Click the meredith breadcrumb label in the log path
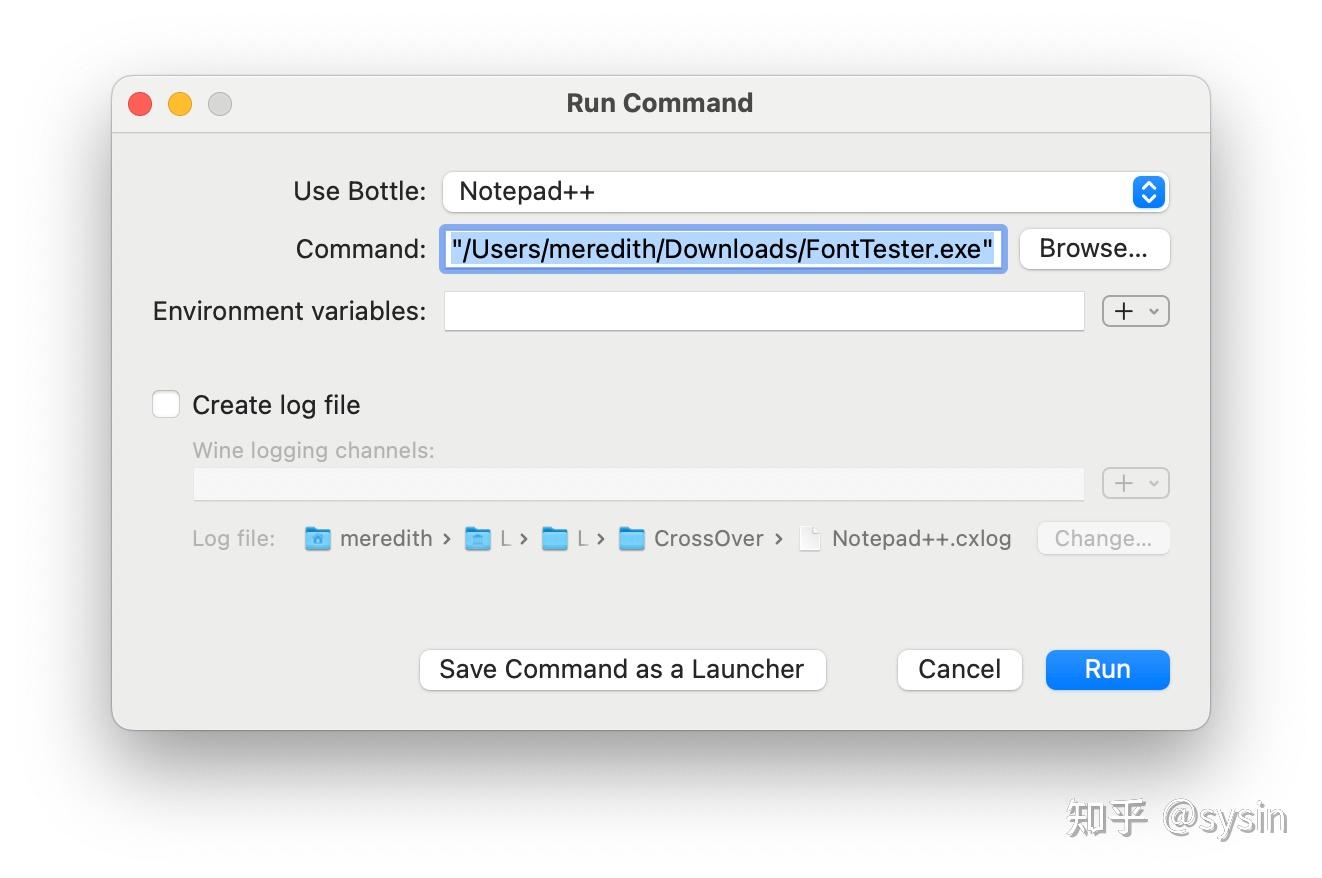1322x878 pixels. (388, 538)
